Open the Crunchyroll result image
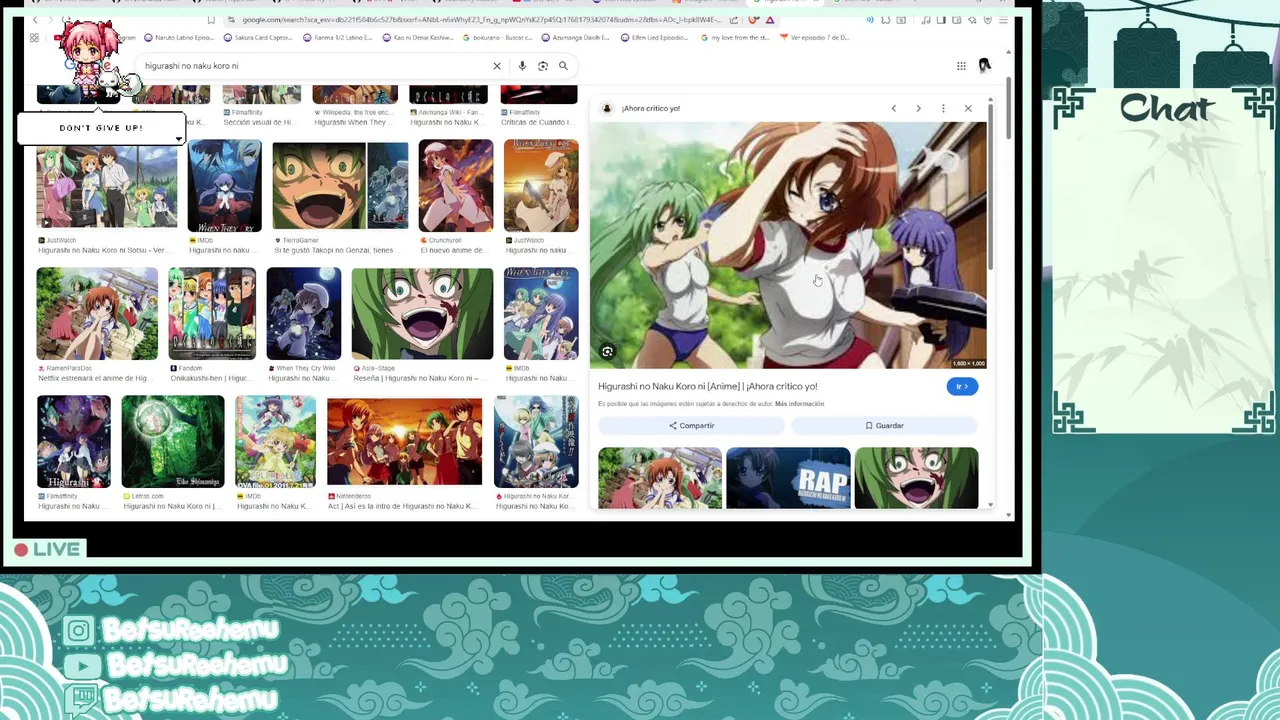 [456, 186]
